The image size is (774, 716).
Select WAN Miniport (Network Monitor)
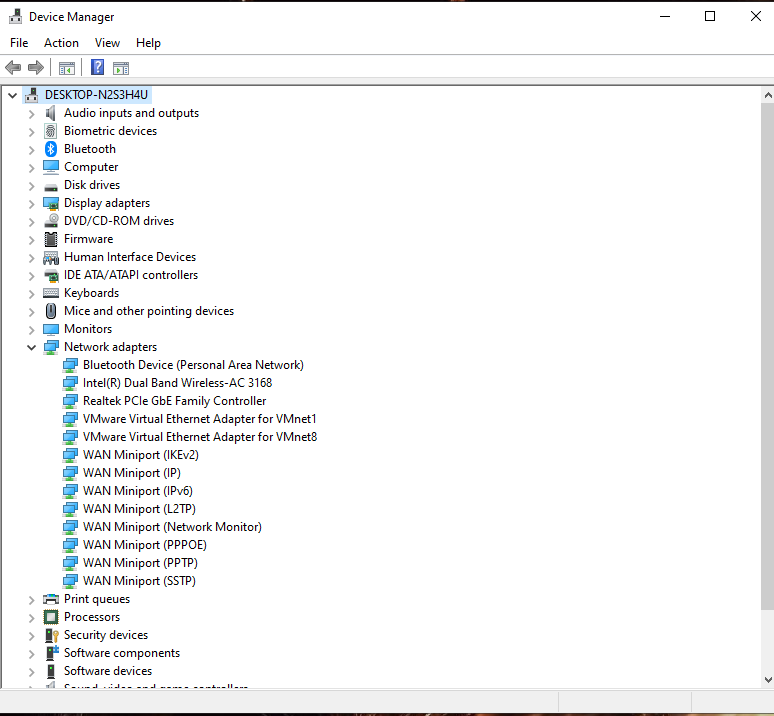click(172, 527)
